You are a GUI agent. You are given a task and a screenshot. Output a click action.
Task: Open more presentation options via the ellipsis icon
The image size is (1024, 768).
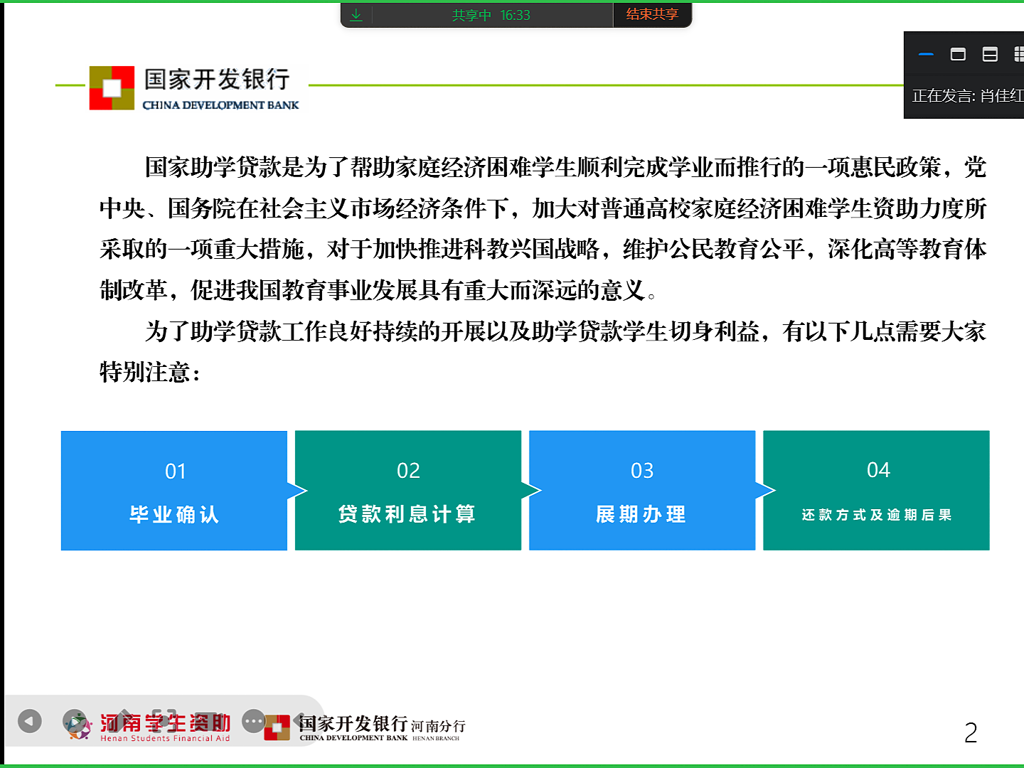click(254, 720)
